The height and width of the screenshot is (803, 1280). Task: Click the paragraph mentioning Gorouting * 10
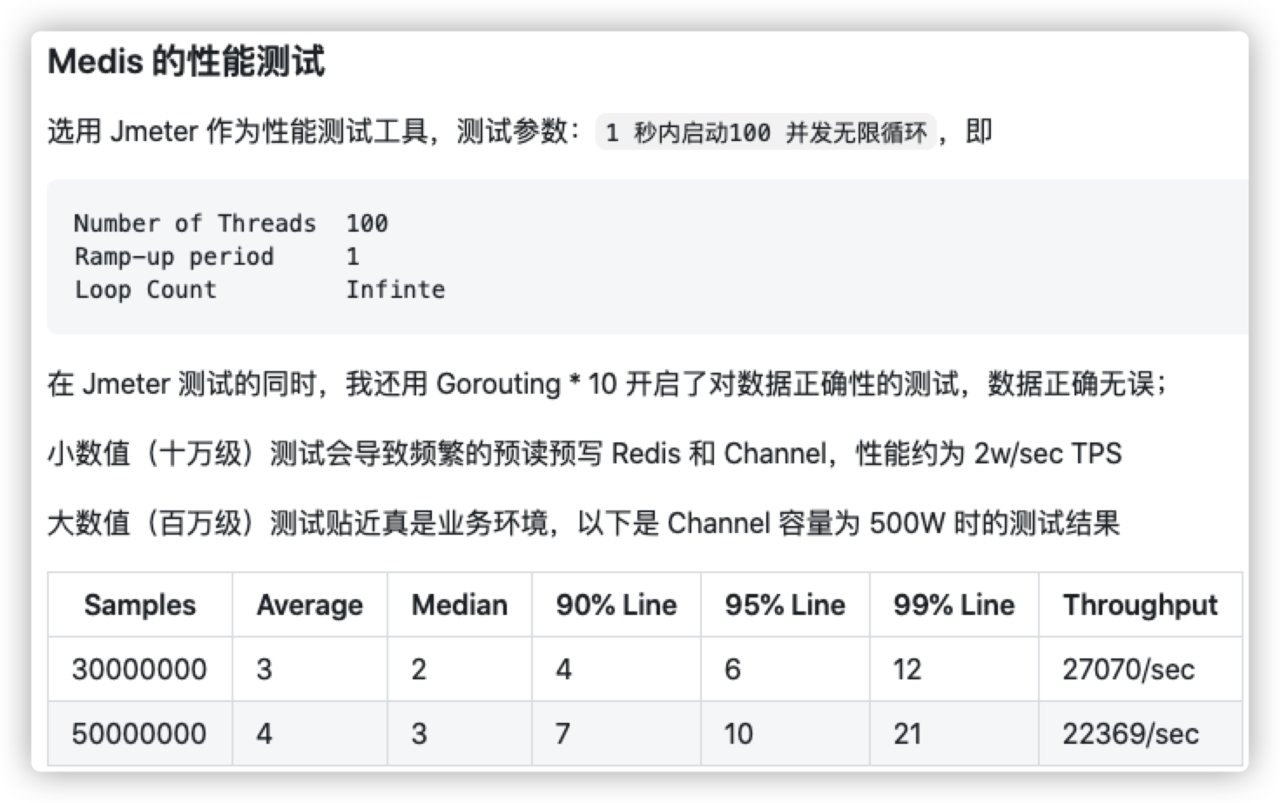(606, 385)
